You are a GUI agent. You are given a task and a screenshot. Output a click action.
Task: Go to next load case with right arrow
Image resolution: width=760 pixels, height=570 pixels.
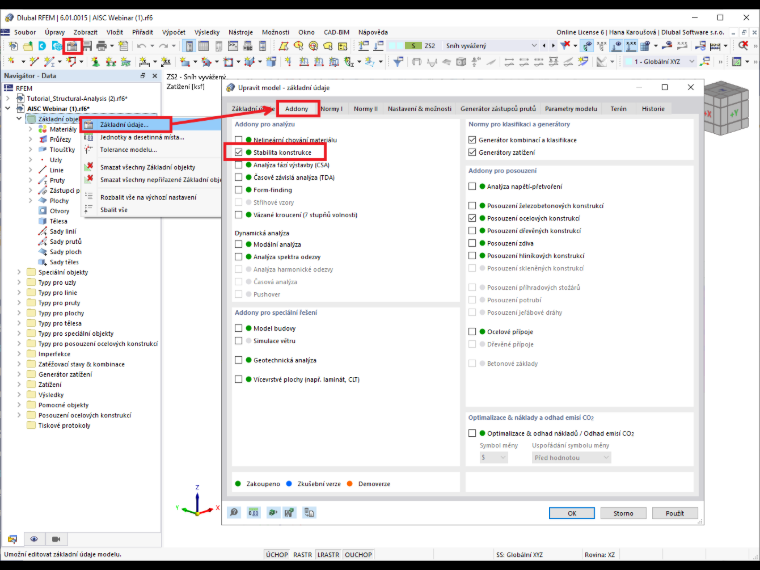click(553, 46)
